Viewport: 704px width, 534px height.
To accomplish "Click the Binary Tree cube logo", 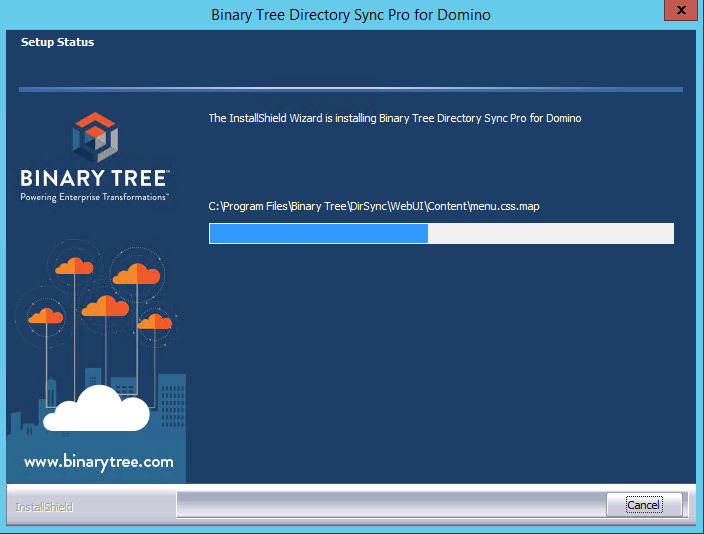I will click(95, 137).
